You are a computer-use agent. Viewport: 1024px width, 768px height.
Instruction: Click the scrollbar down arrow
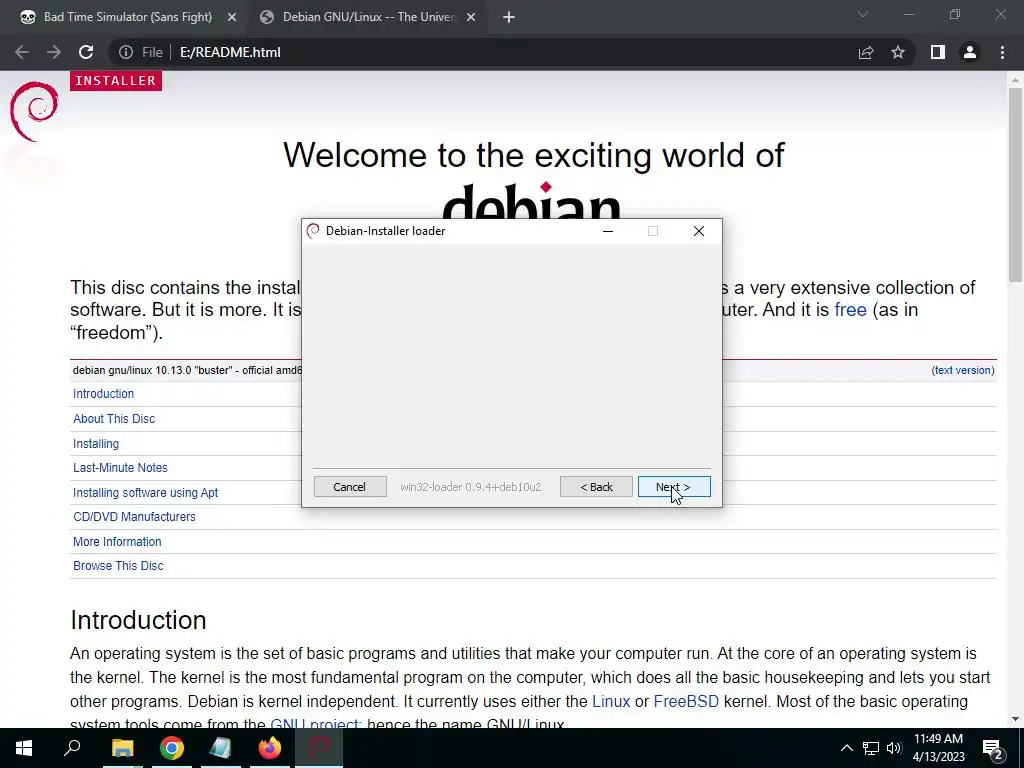pos(1015,720)
